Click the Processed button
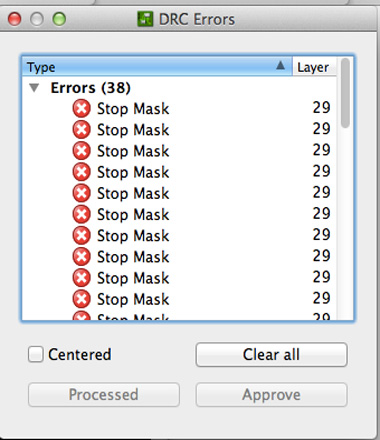The height and width of the screenshot is (440, 380). (x=104, y=395)
